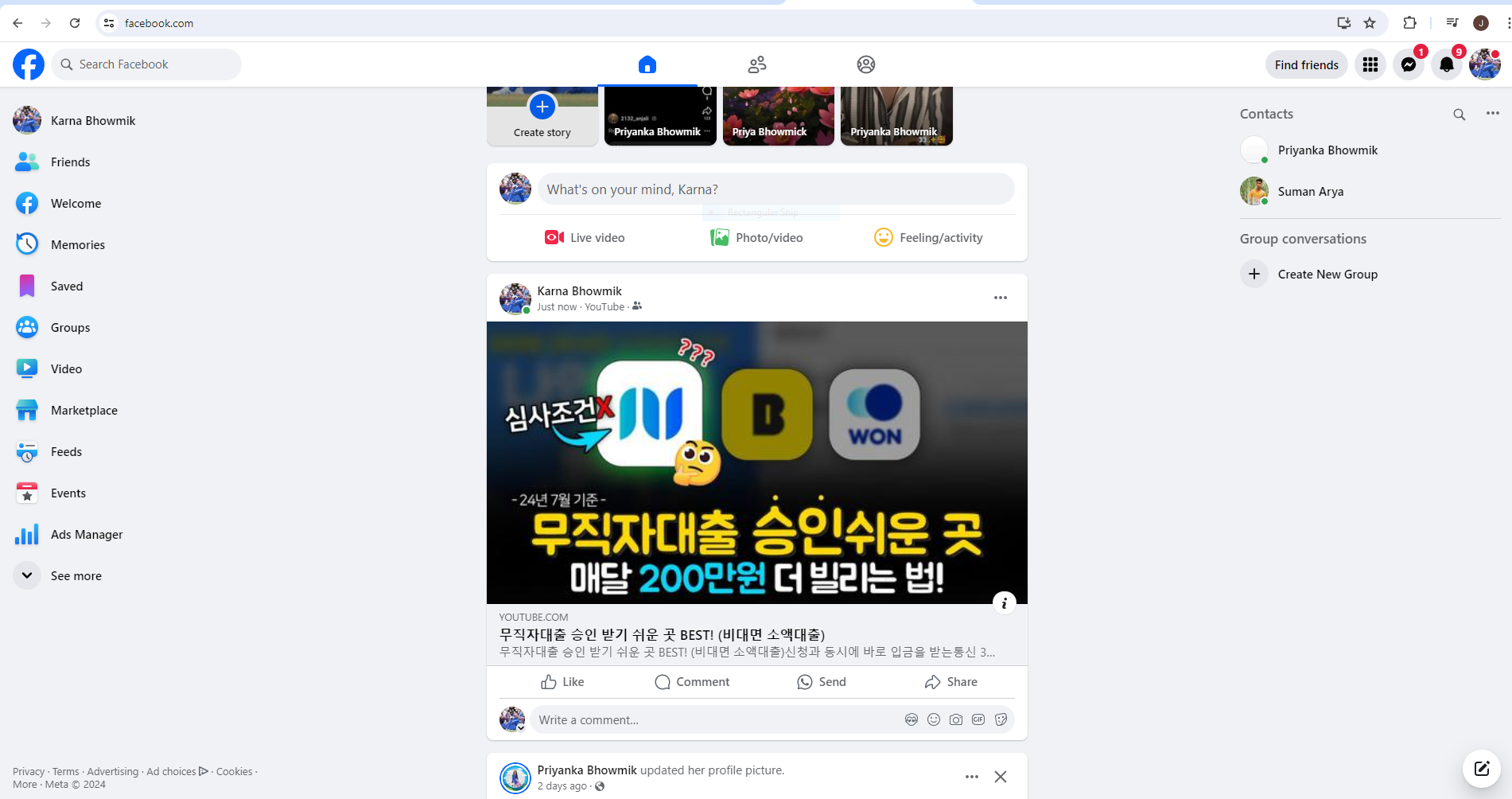Open the Cookies footer link

(x=234, y=771)
